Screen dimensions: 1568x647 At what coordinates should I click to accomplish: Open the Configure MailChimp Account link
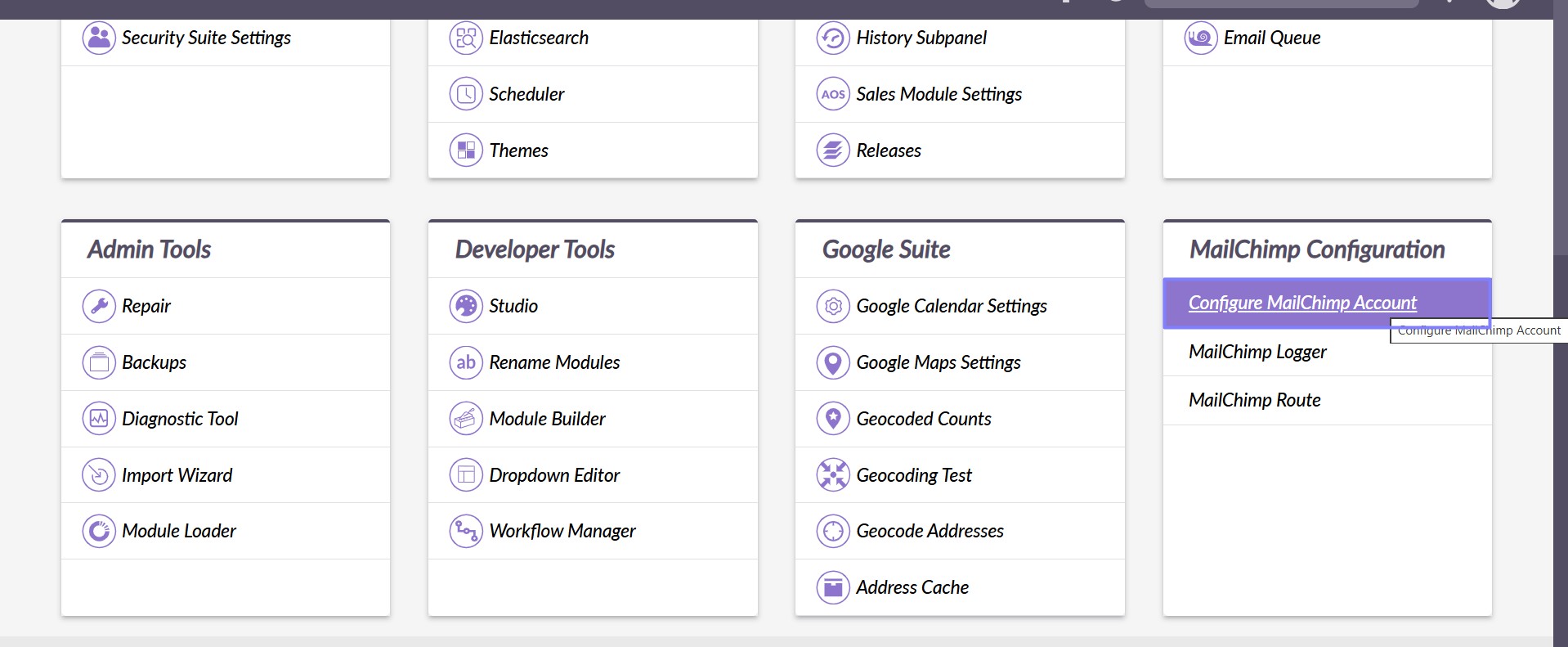[x=1301, y=303]
